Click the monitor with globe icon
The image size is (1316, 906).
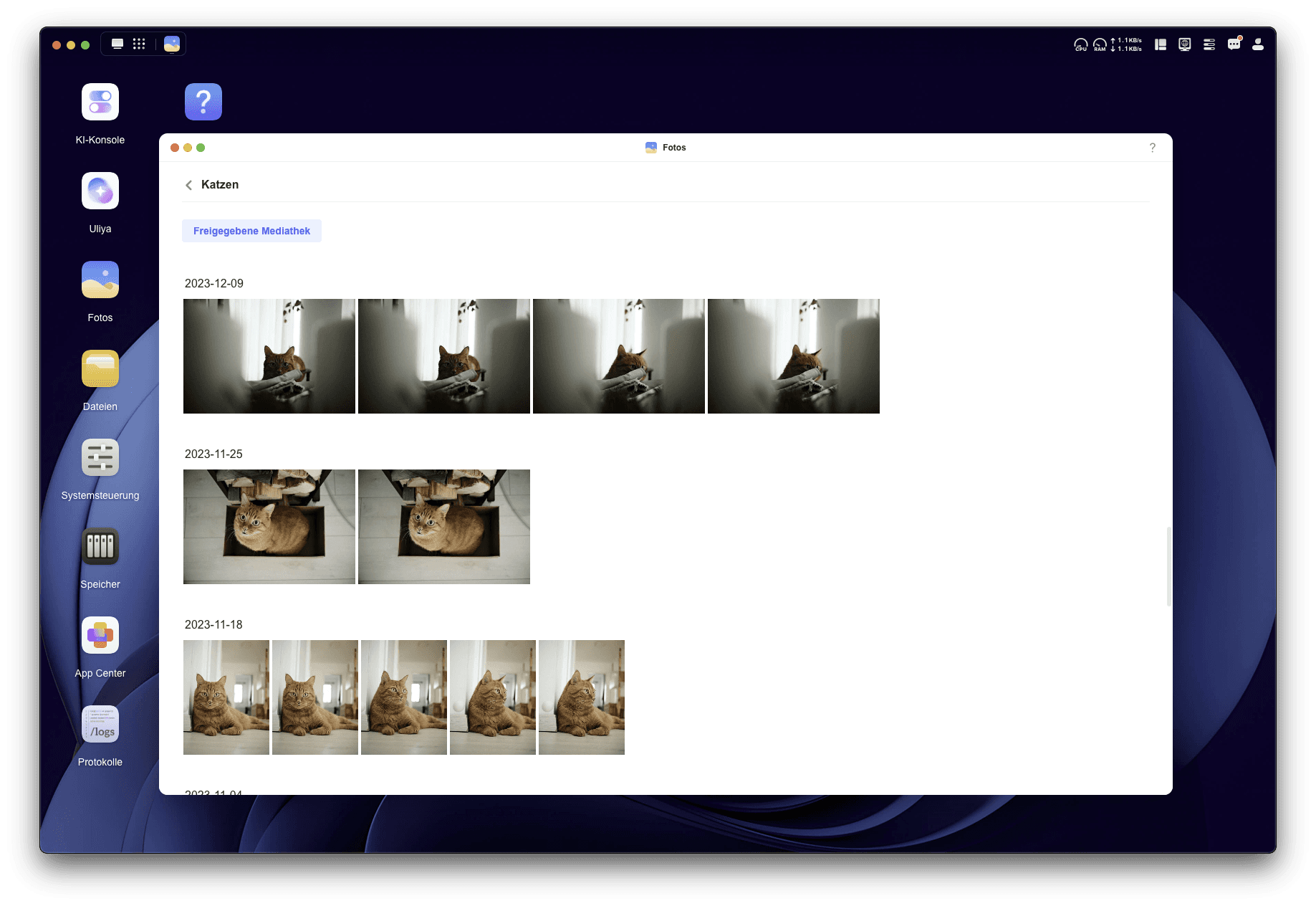pyautogui.click(x=1185, y=44)
